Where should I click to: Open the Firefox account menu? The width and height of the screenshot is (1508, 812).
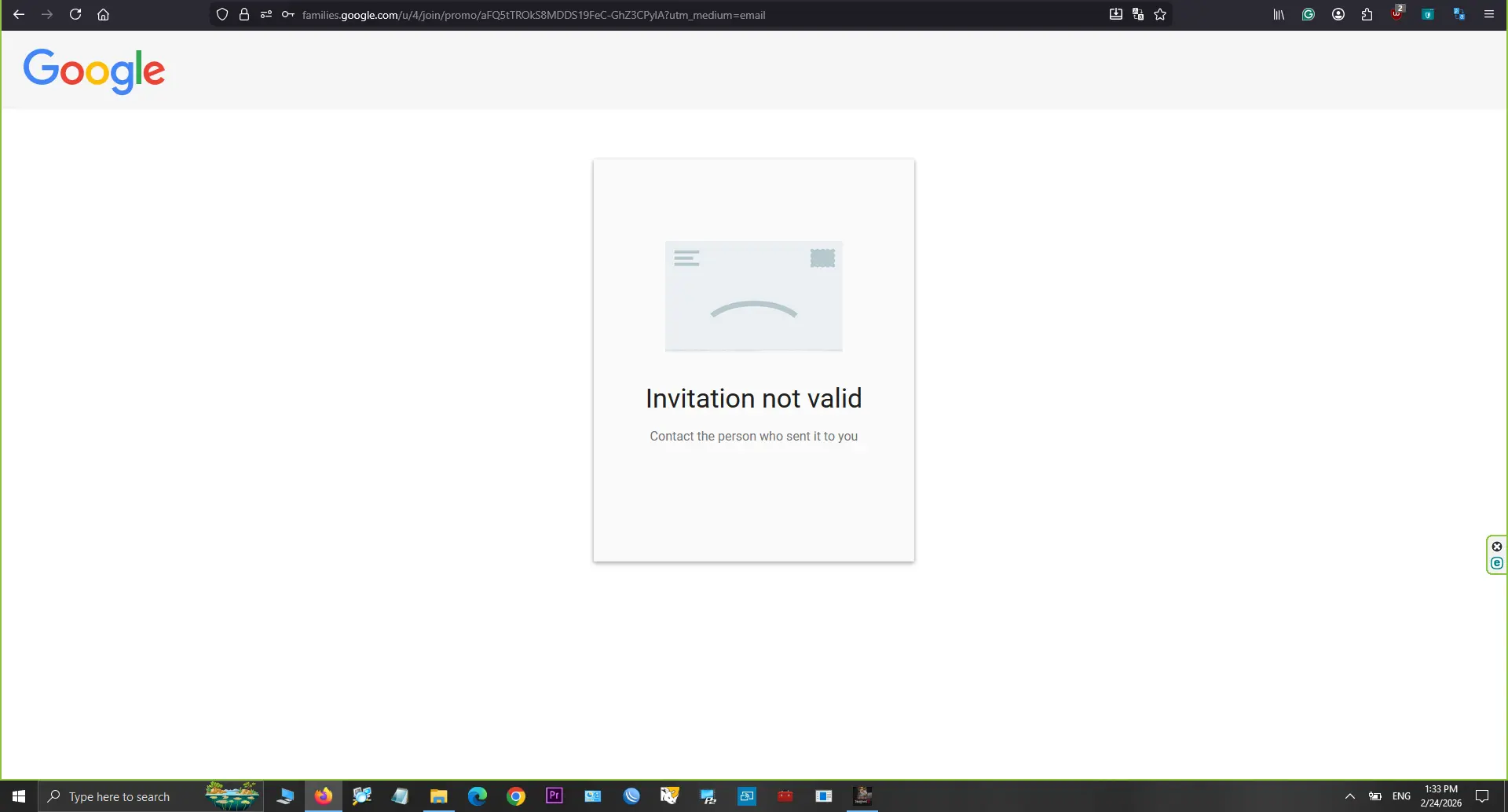click(x=1338, y=14)
